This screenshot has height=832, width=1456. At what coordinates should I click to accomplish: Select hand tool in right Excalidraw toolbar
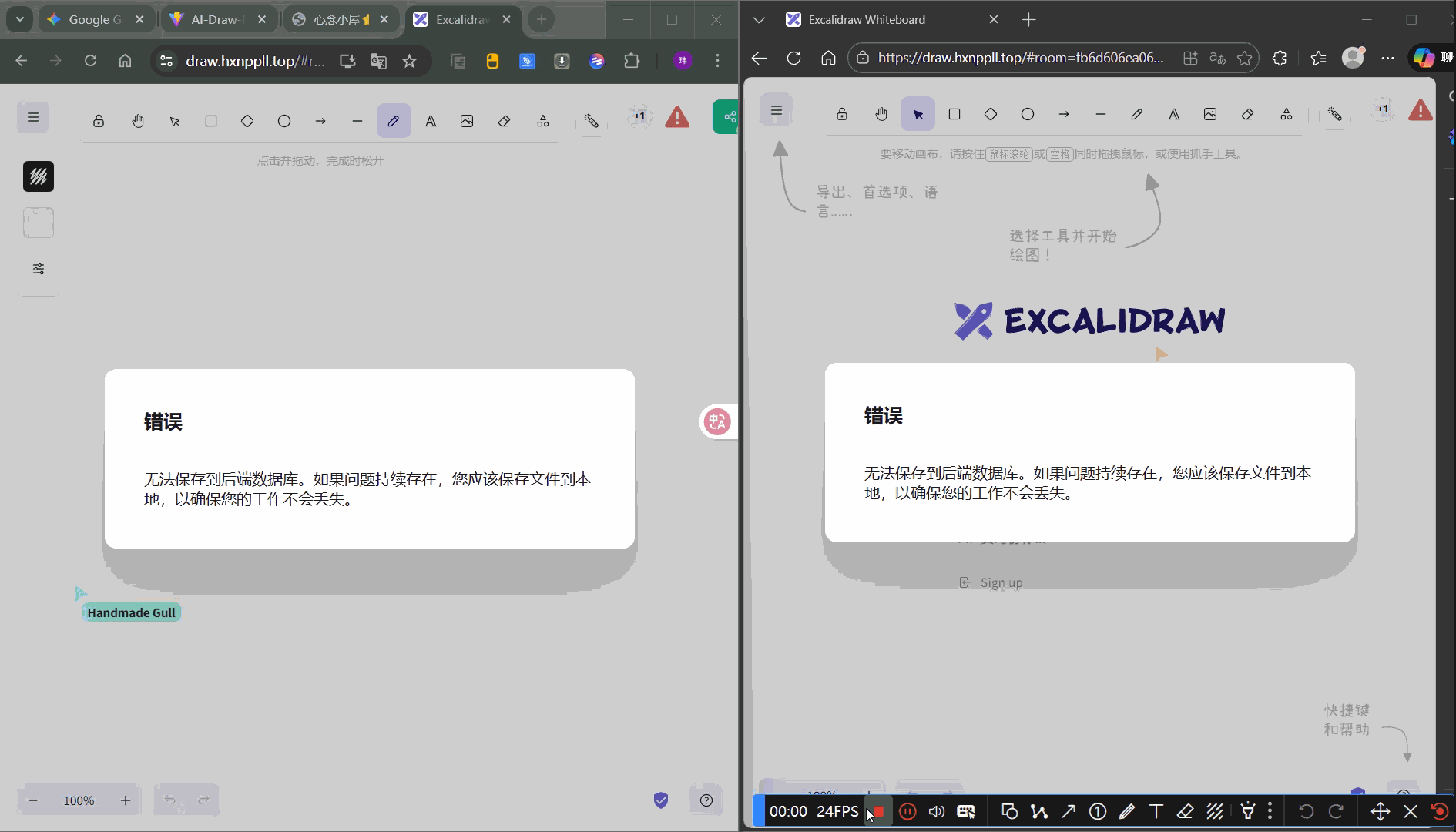pos(881,114)
